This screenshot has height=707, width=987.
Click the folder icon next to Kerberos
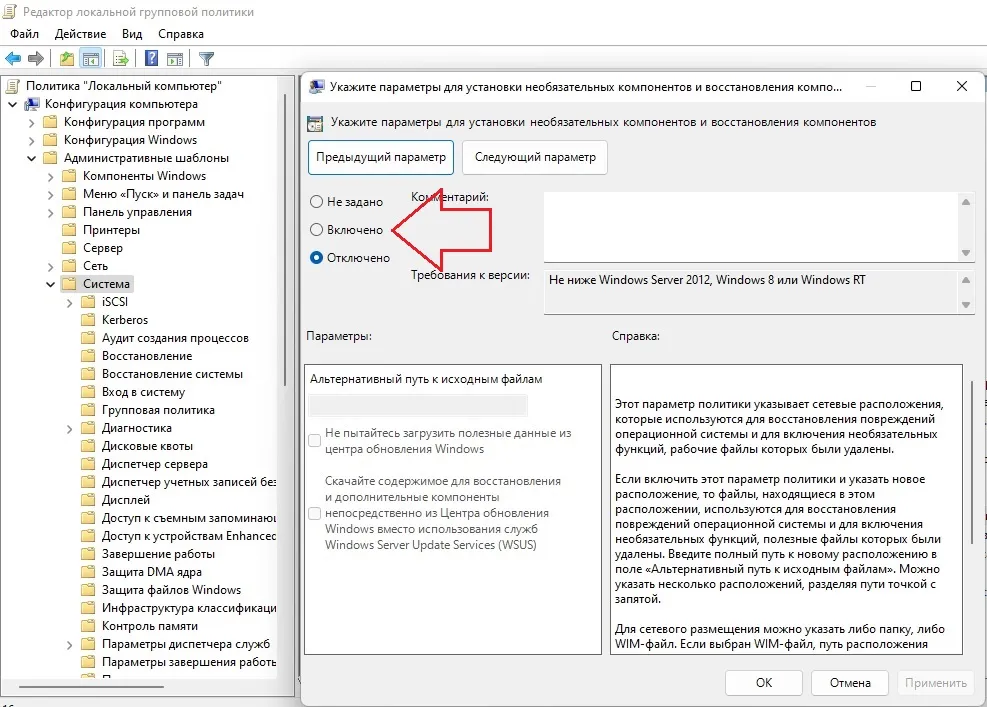(x=89, y=320)
